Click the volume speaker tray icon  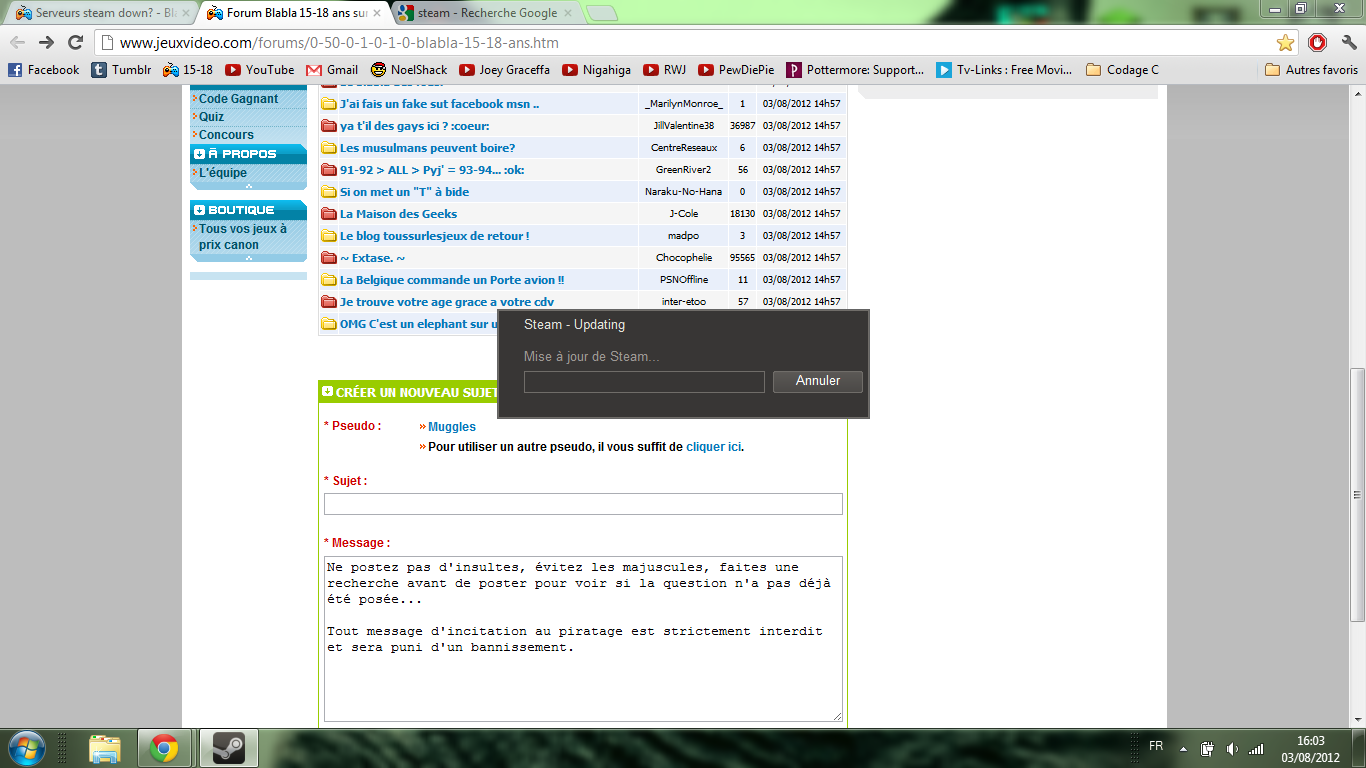[1231, 748]
